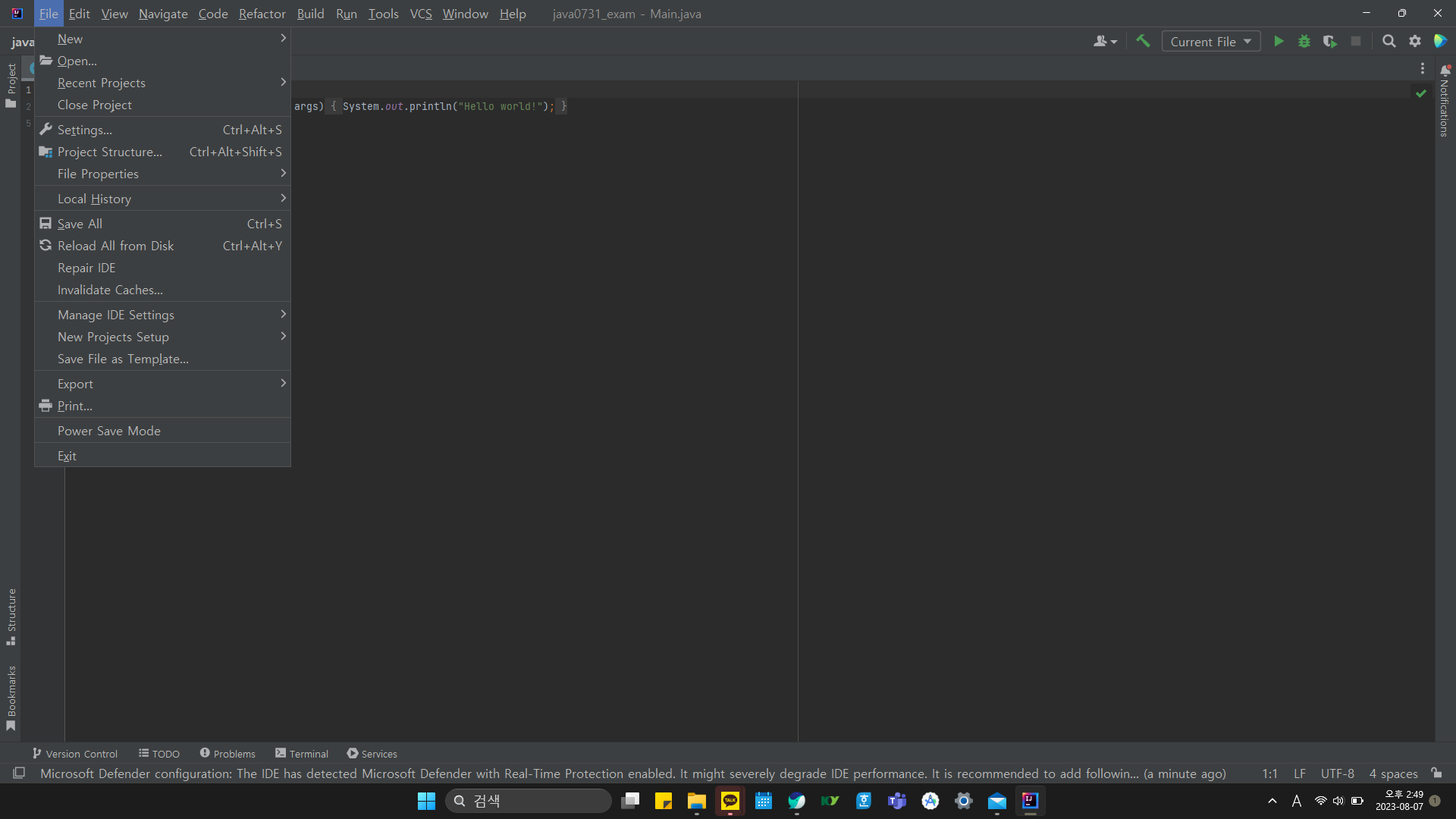This screenshot has width=1456, height=819.
Task: Click the Build project hammer icon
Action: (1143, 42)
